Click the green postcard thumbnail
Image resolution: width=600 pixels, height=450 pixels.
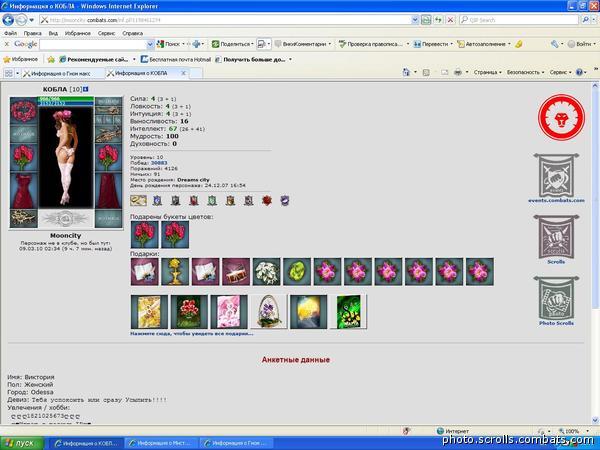(348, 311)
